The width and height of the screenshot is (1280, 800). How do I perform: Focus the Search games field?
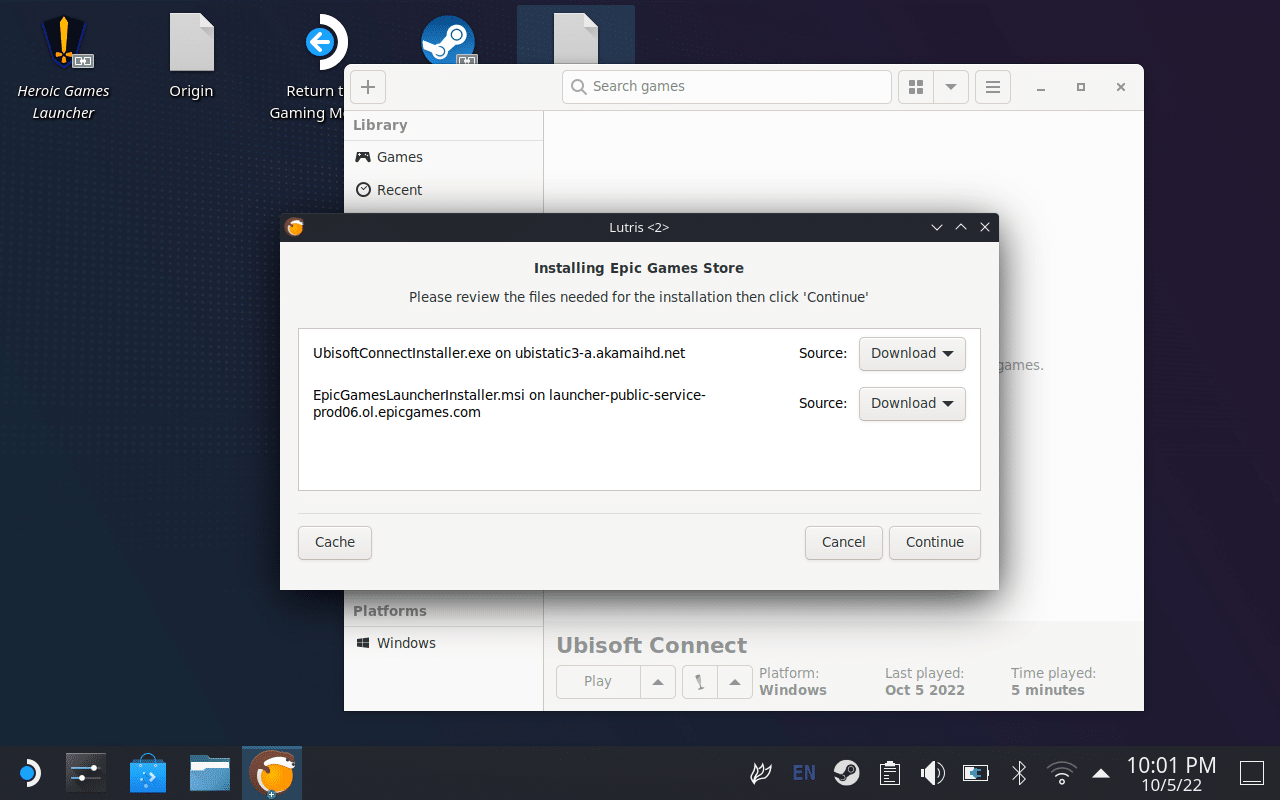(x=726, y=87)
